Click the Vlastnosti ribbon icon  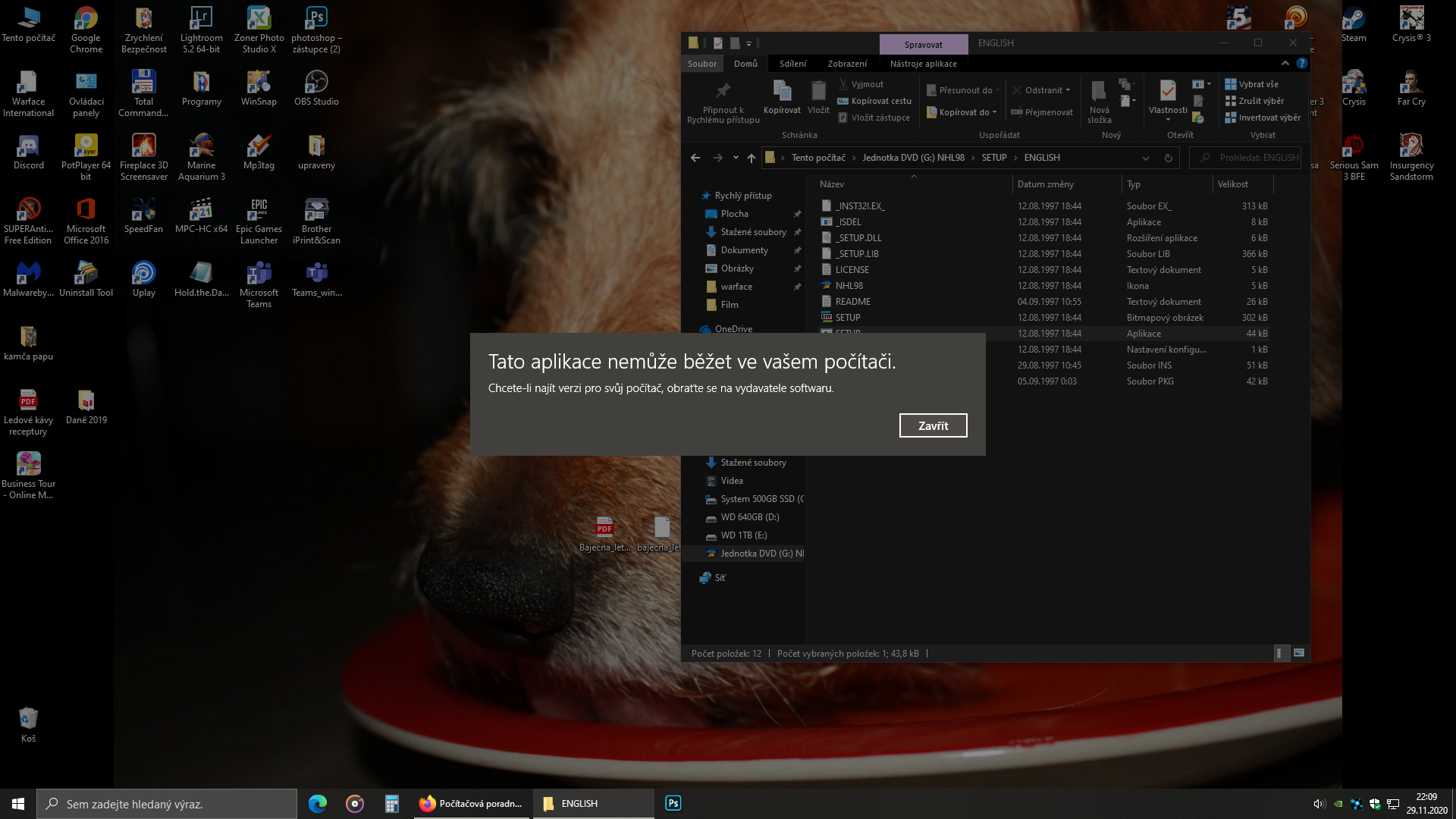tap(1167, 93)
